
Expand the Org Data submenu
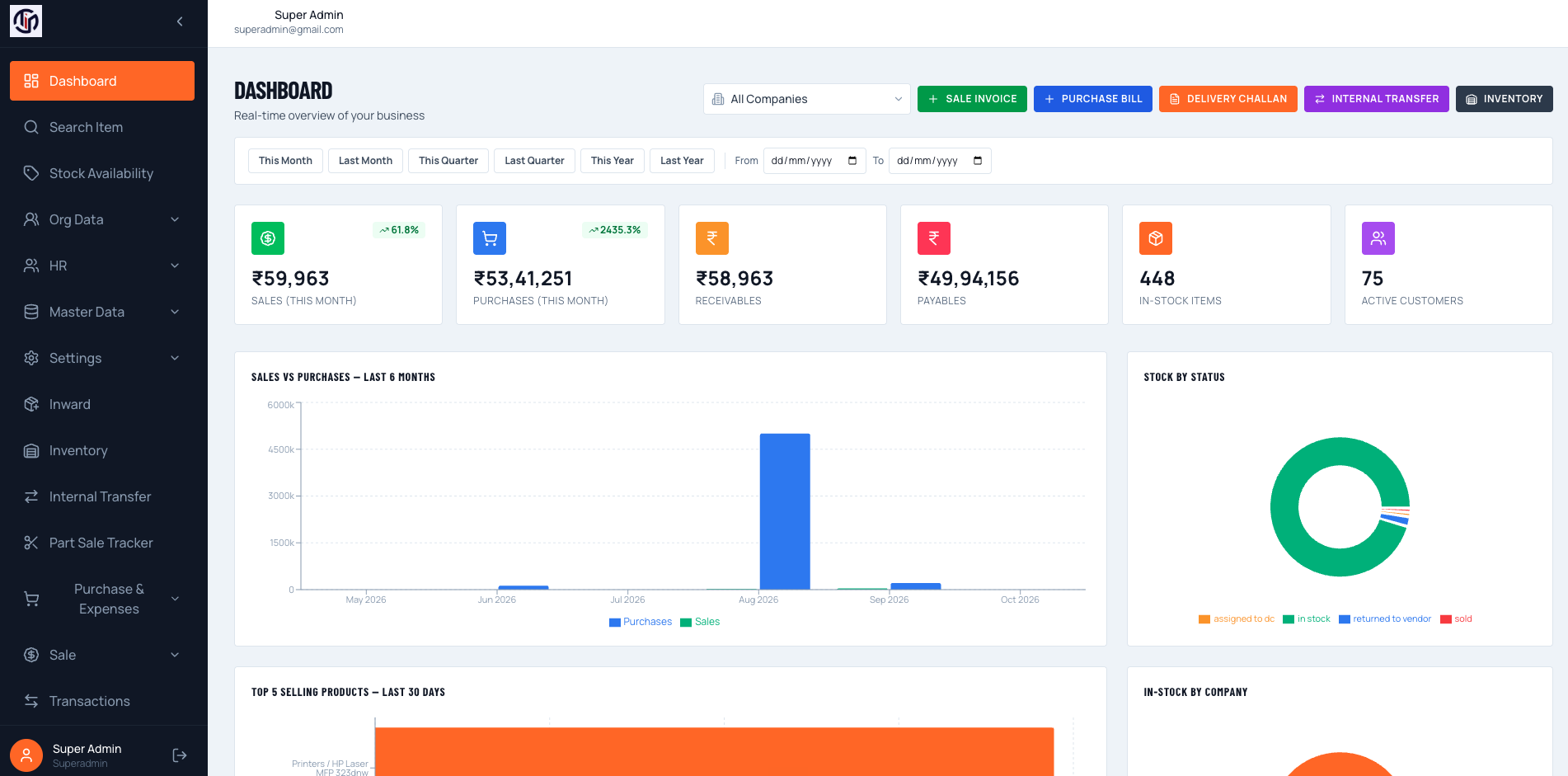pos(102,219)
